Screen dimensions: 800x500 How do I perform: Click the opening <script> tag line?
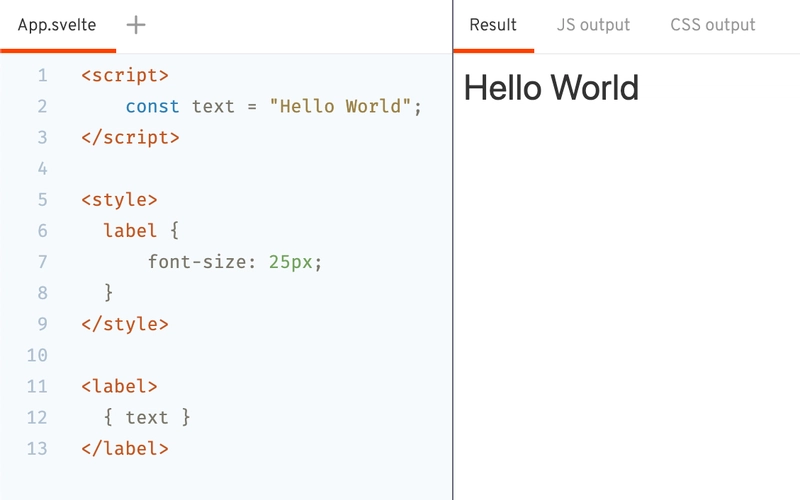(x=125, y=76)
